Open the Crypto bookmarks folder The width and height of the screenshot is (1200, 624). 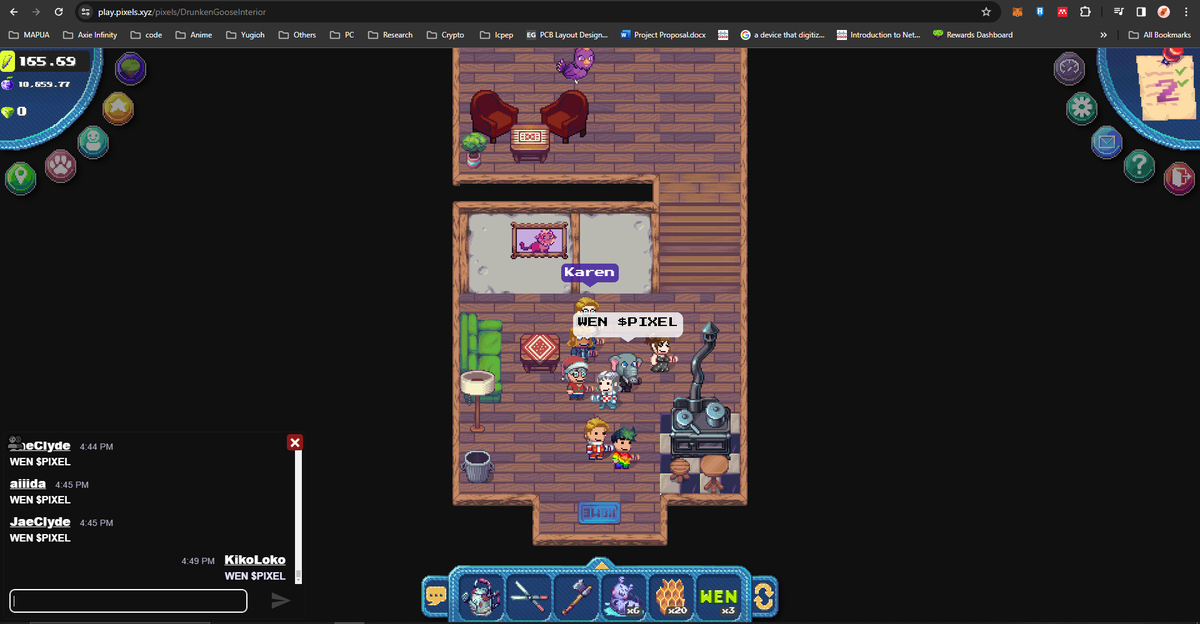[445, 35]
